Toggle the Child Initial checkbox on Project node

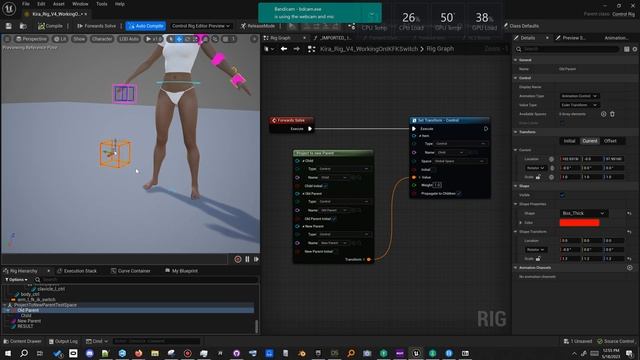point(326,186)
